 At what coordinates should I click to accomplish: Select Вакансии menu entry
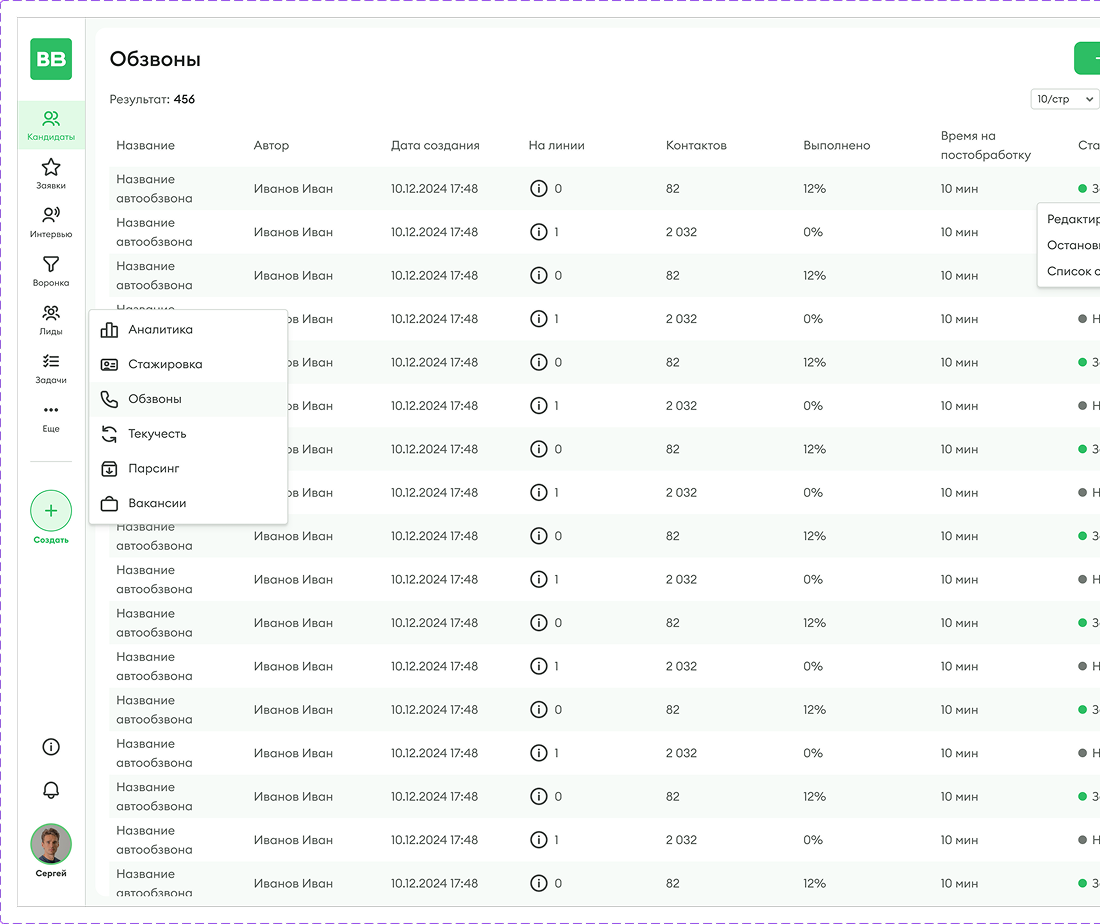(x=157, y=503)
